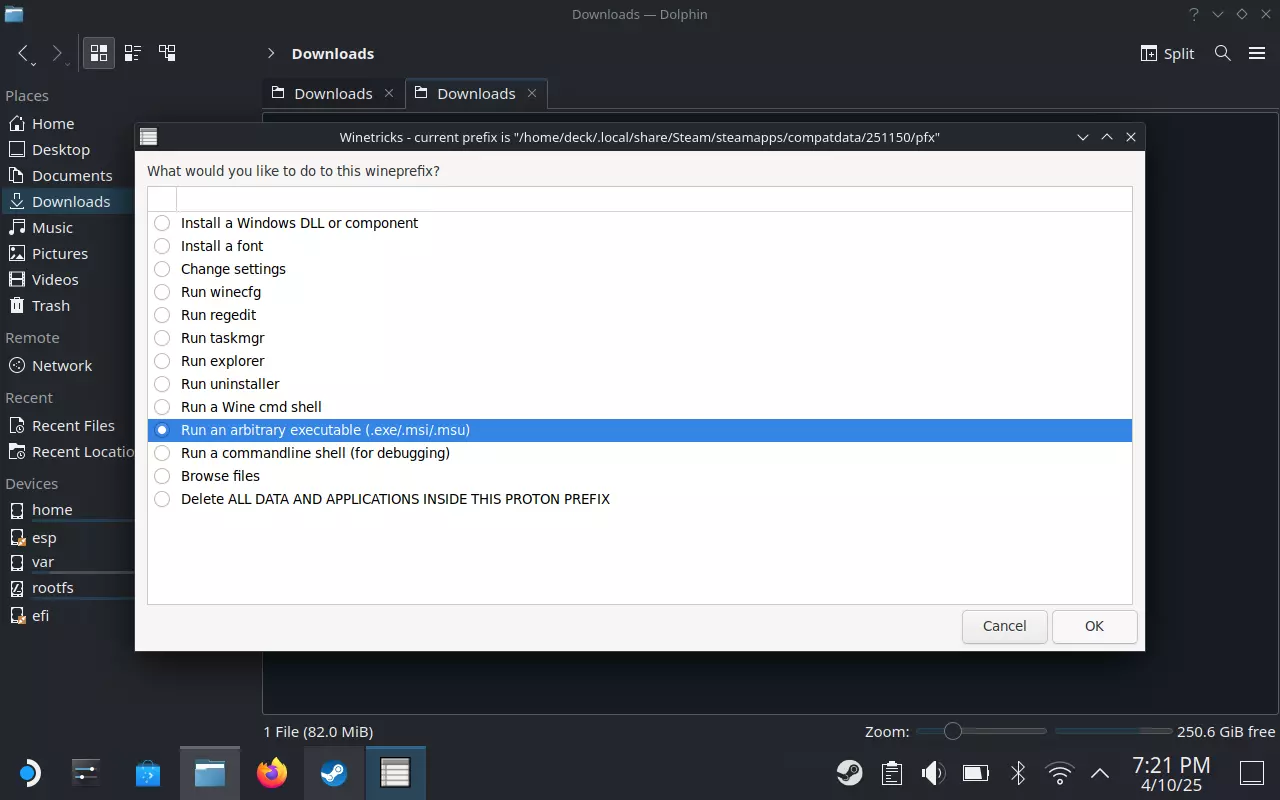Select Install a font option

(640, 246)
